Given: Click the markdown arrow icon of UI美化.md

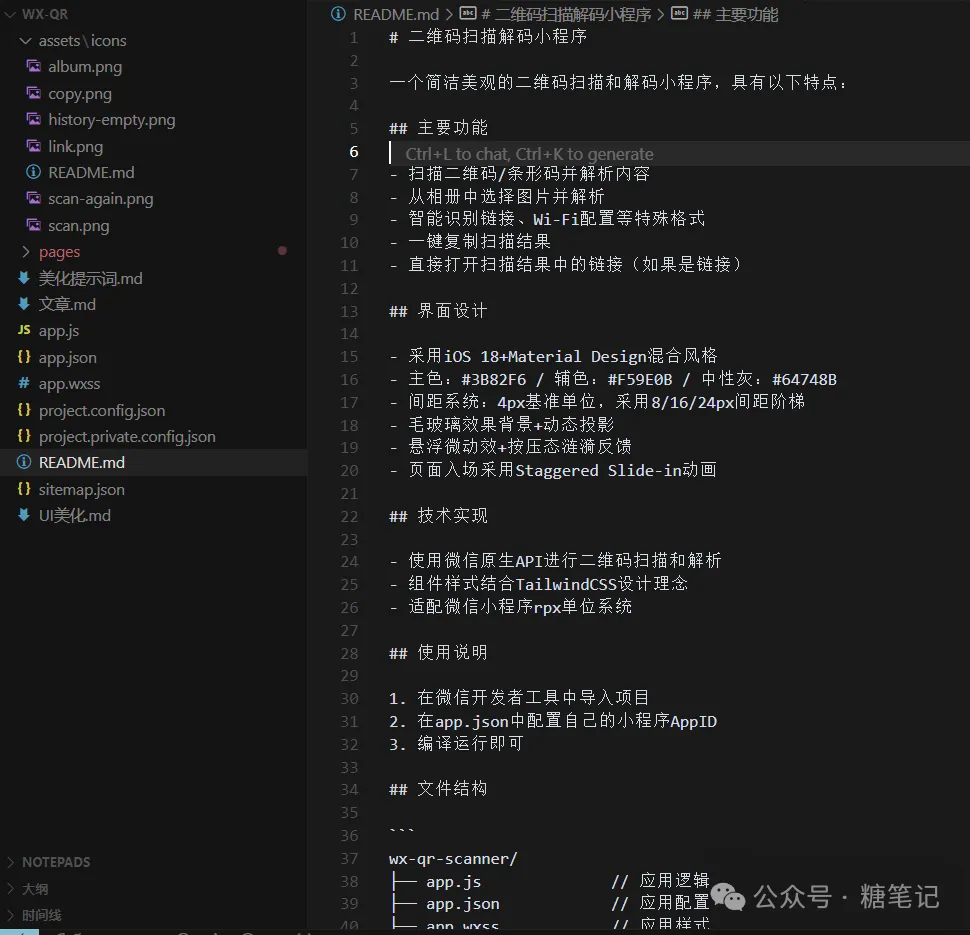Looking at the screenshot, I should [x=24, y=515].
